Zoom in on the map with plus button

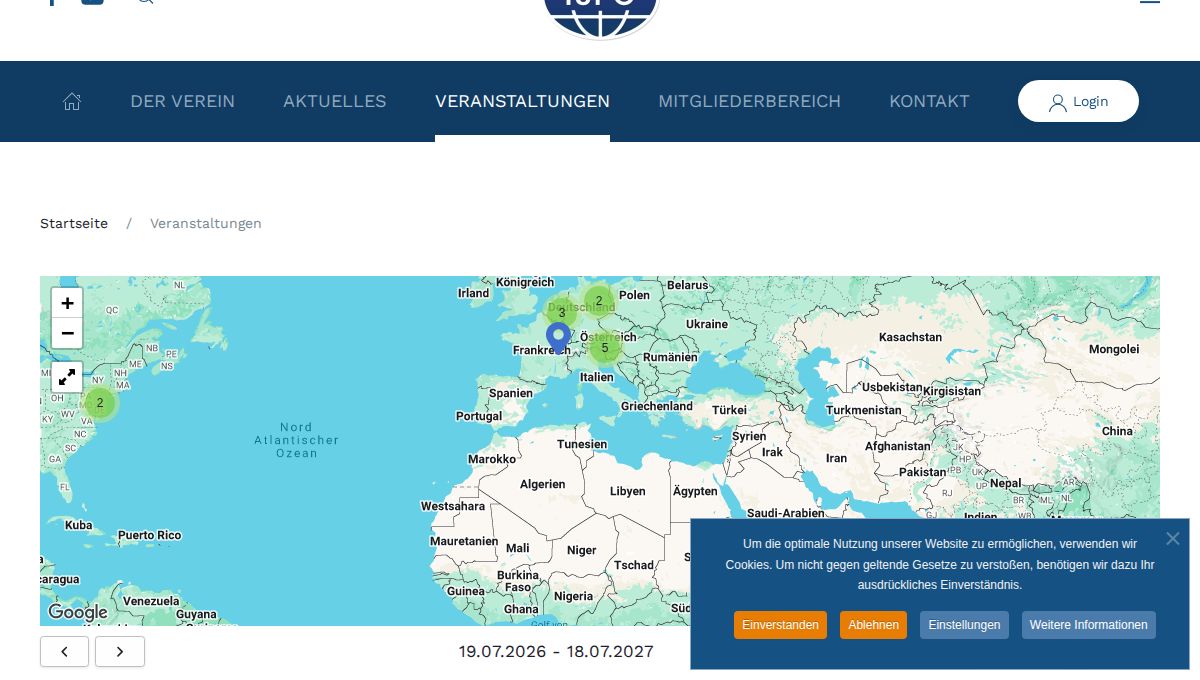pyautogui.click(x=67, y=303)
